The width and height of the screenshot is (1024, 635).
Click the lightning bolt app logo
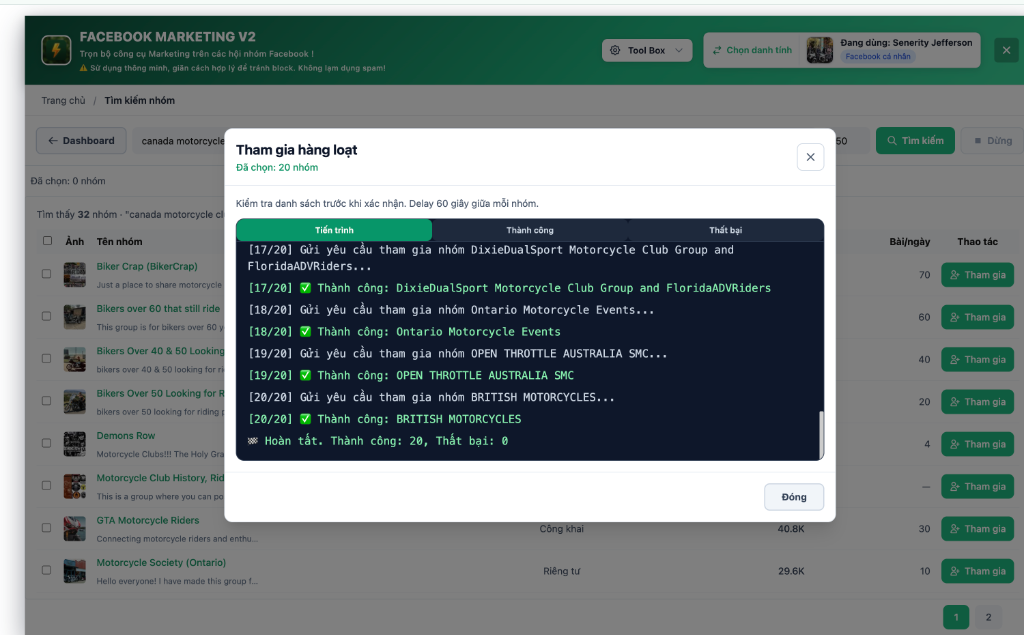tap(56, 50)
